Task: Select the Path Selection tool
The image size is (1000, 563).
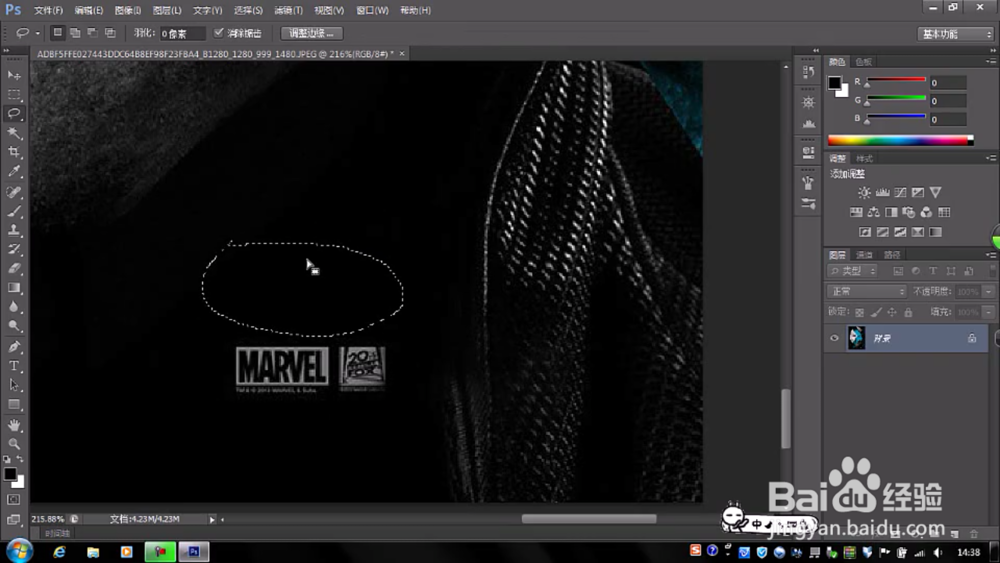Action: [x=14, y=385]
